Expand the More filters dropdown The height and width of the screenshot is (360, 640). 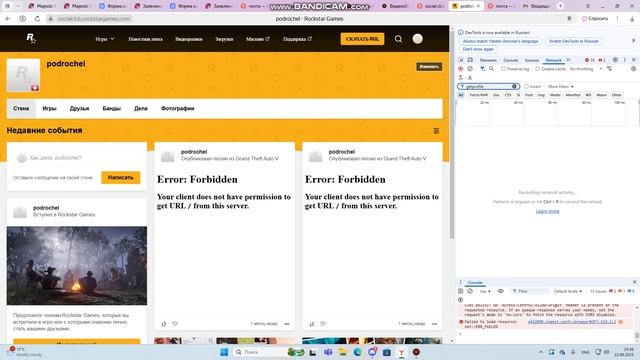coord(560,87)
